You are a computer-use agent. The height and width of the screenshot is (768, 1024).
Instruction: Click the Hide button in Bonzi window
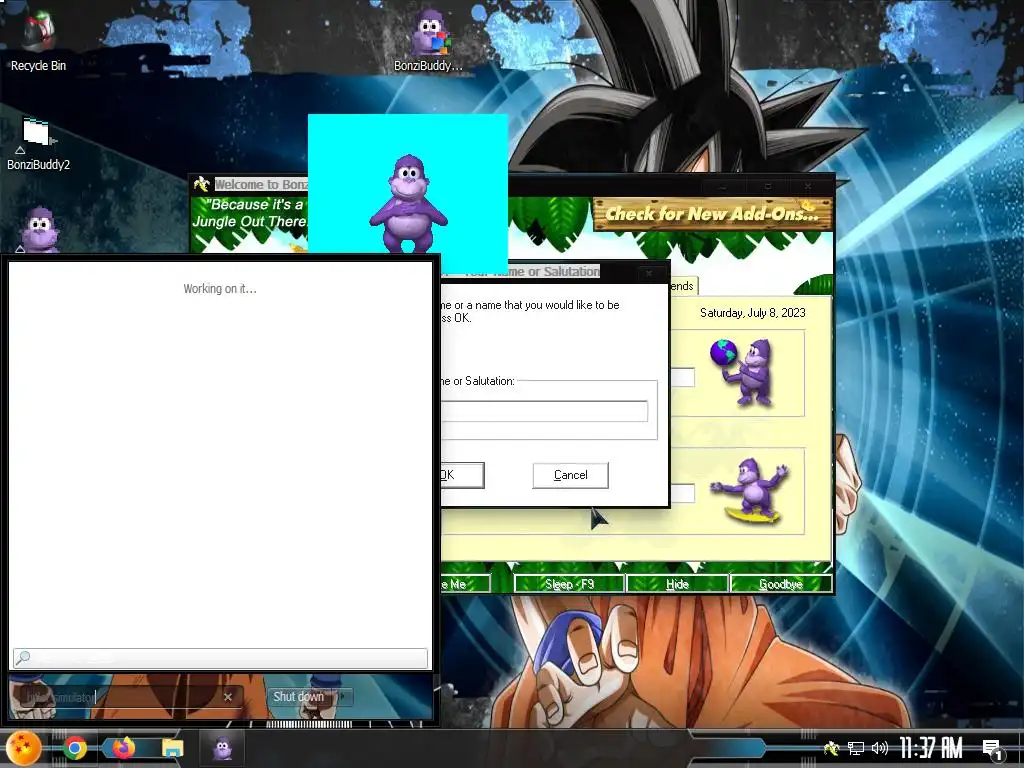click(x=677, y=584)
